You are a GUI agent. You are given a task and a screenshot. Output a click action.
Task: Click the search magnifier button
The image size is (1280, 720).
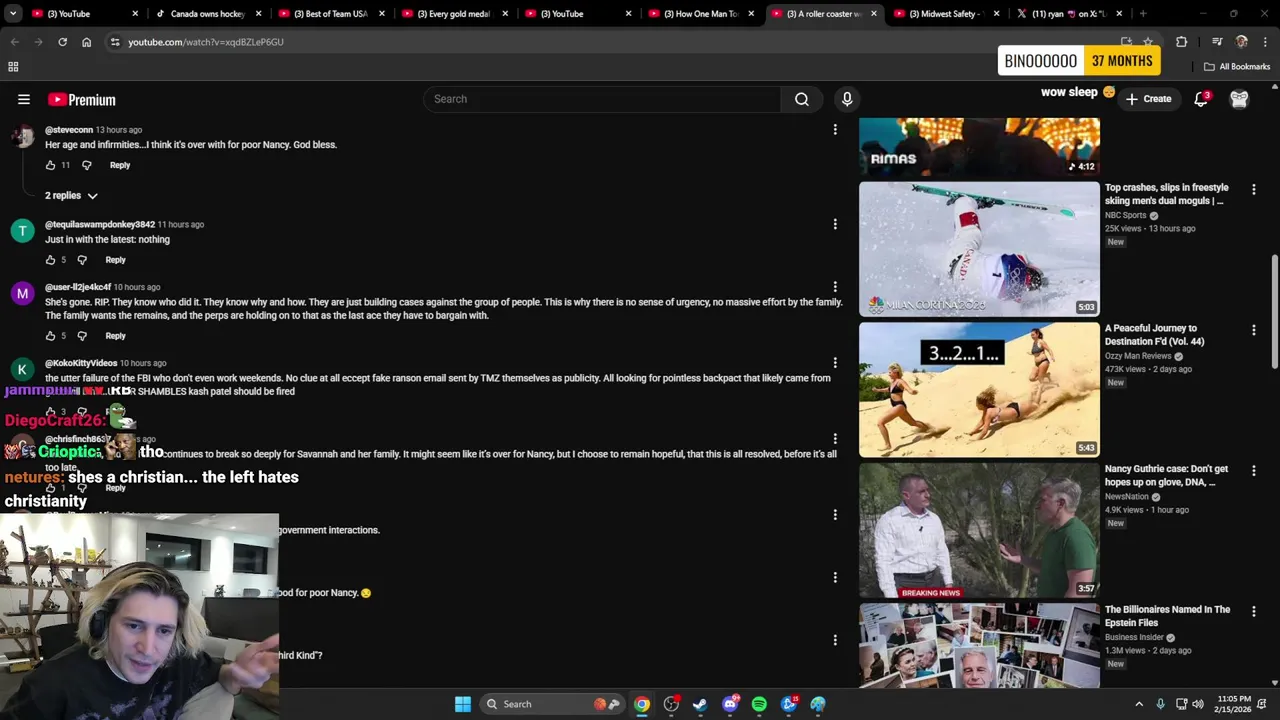801,99
